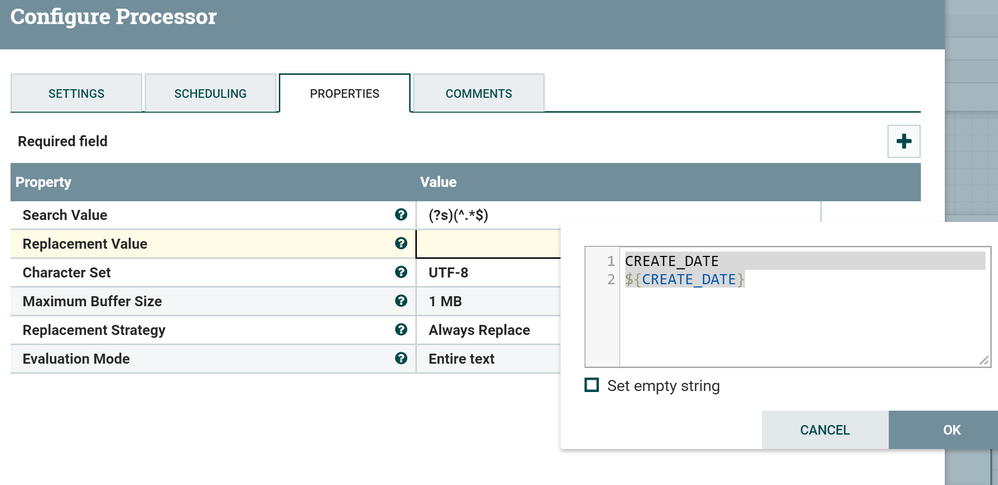Open the Replacement Strategy value Always Replace
Viewport: 998px width, 485px height.
click(479, 330)
